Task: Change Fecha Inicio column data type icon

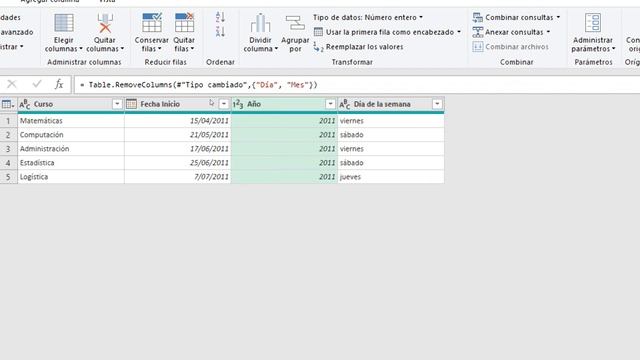Action: (131, 104)
